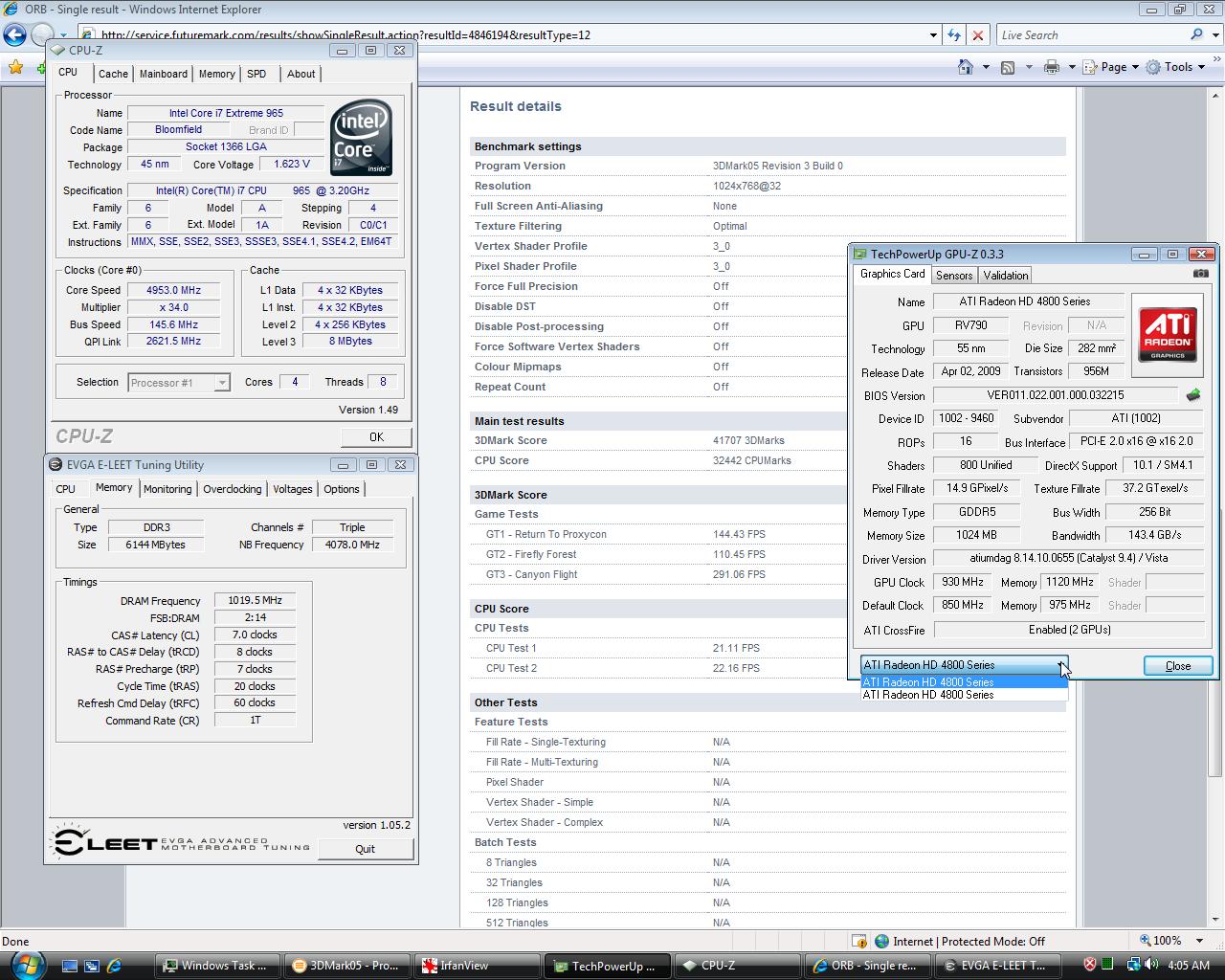Click the red security alert tray icon
The height and width of the screenshot is (980, 1225).
[x=1090, y=965]
